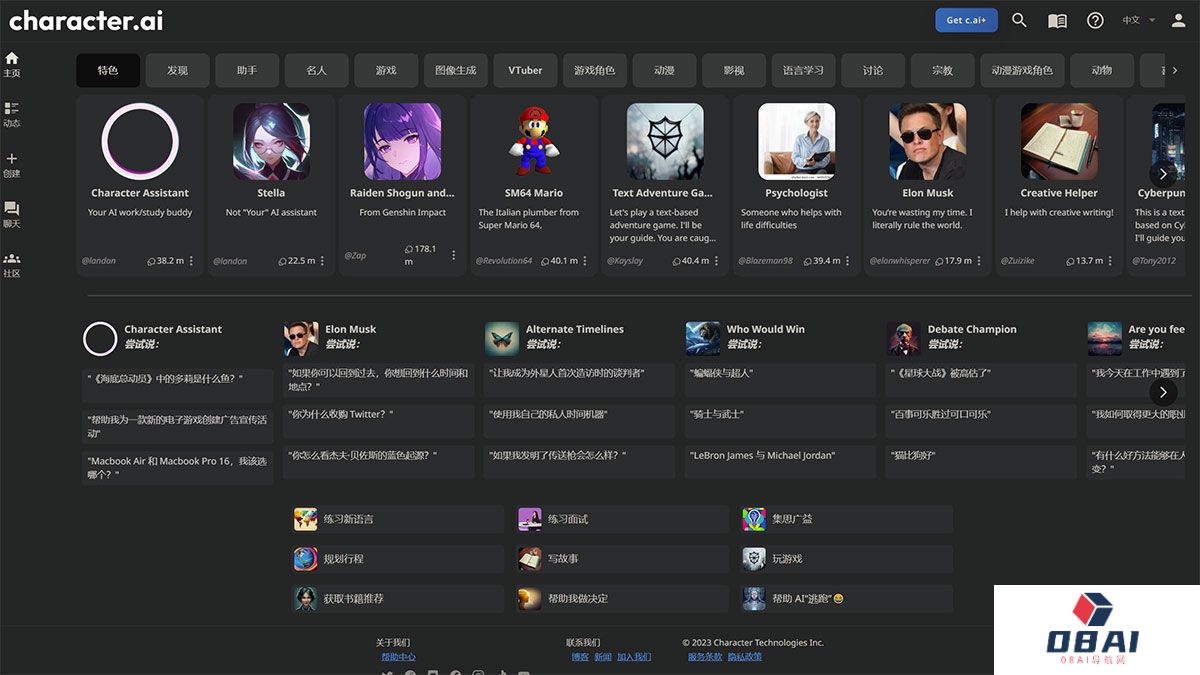Open more options on Character Assistant card
1200x675 pixels.
(191, 261)
